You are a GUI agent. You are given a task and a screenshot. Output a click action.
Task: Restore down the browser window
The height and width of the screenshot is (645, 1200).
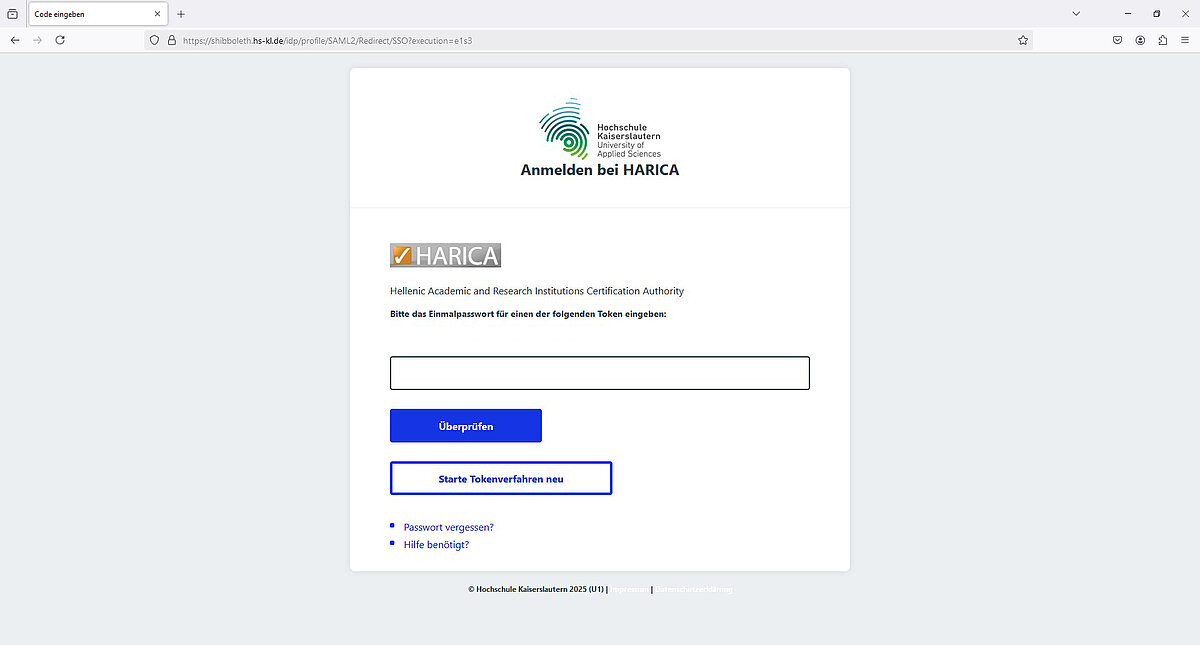pyautogui.click(x=1157, y=14)
